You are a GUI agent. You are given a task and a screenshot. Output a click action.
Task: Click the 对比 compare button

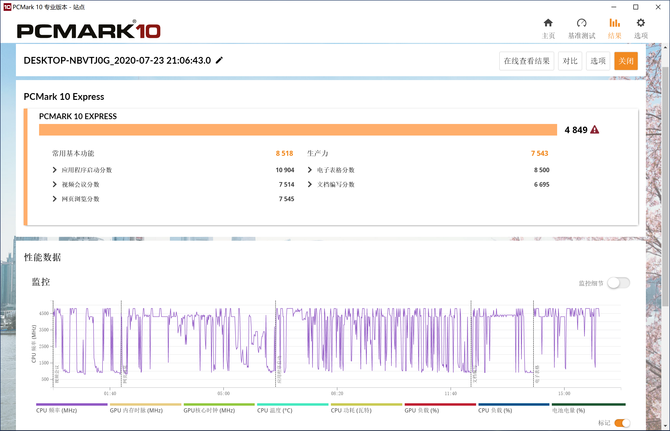coord(570,61)
